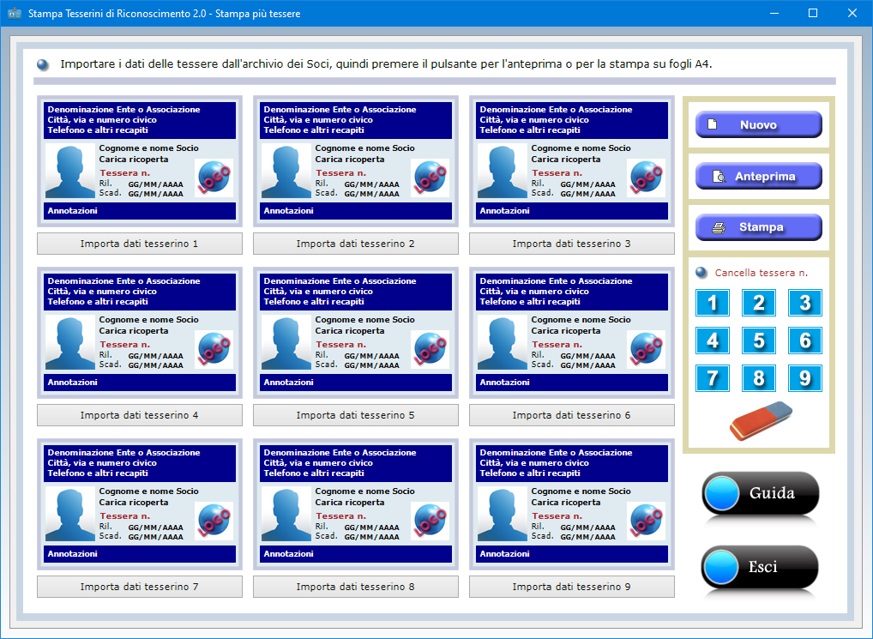Select the card preview above tesserino 2

(x=356, y=161)
